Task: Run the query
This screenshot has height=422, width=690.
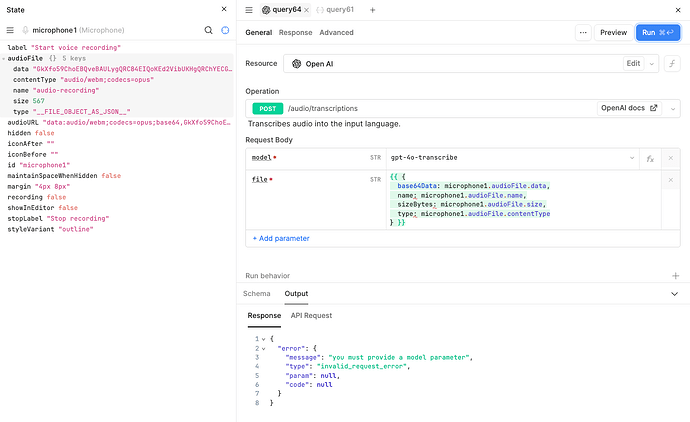Action: [x=658, y=33]
